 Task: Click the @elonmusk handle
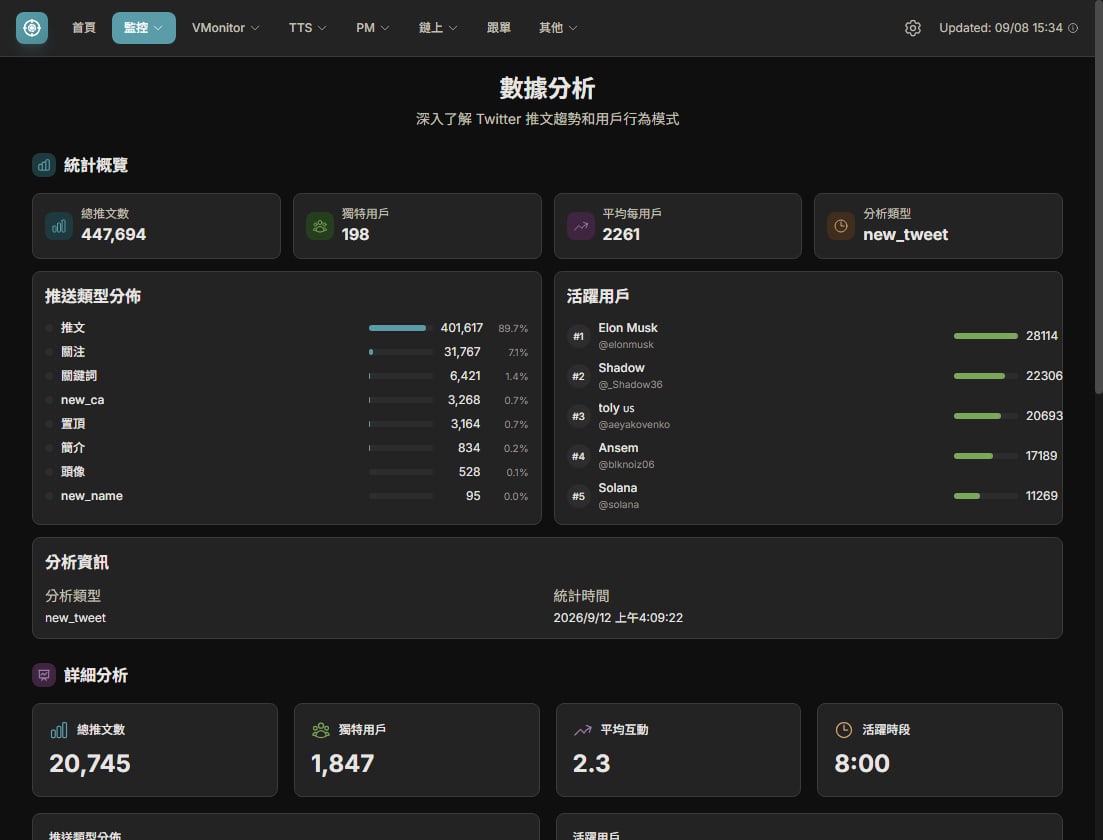[626, 345]
